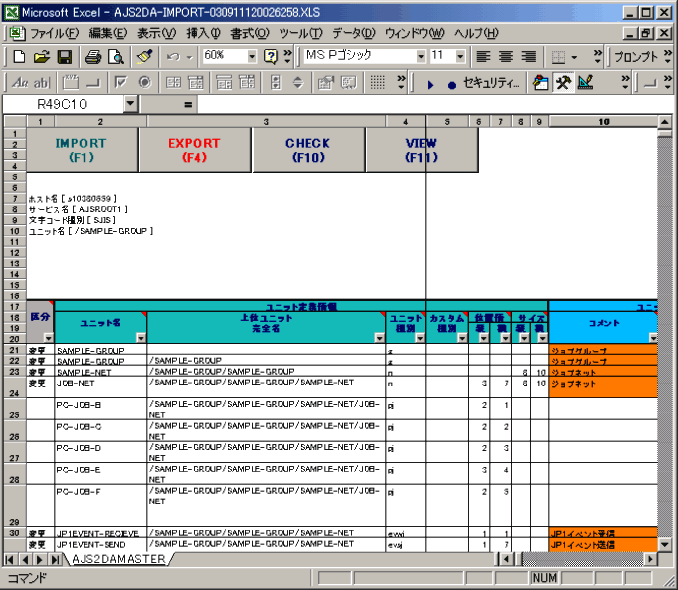
Task: Click the Center alignment icon
Action: (506, 56)
